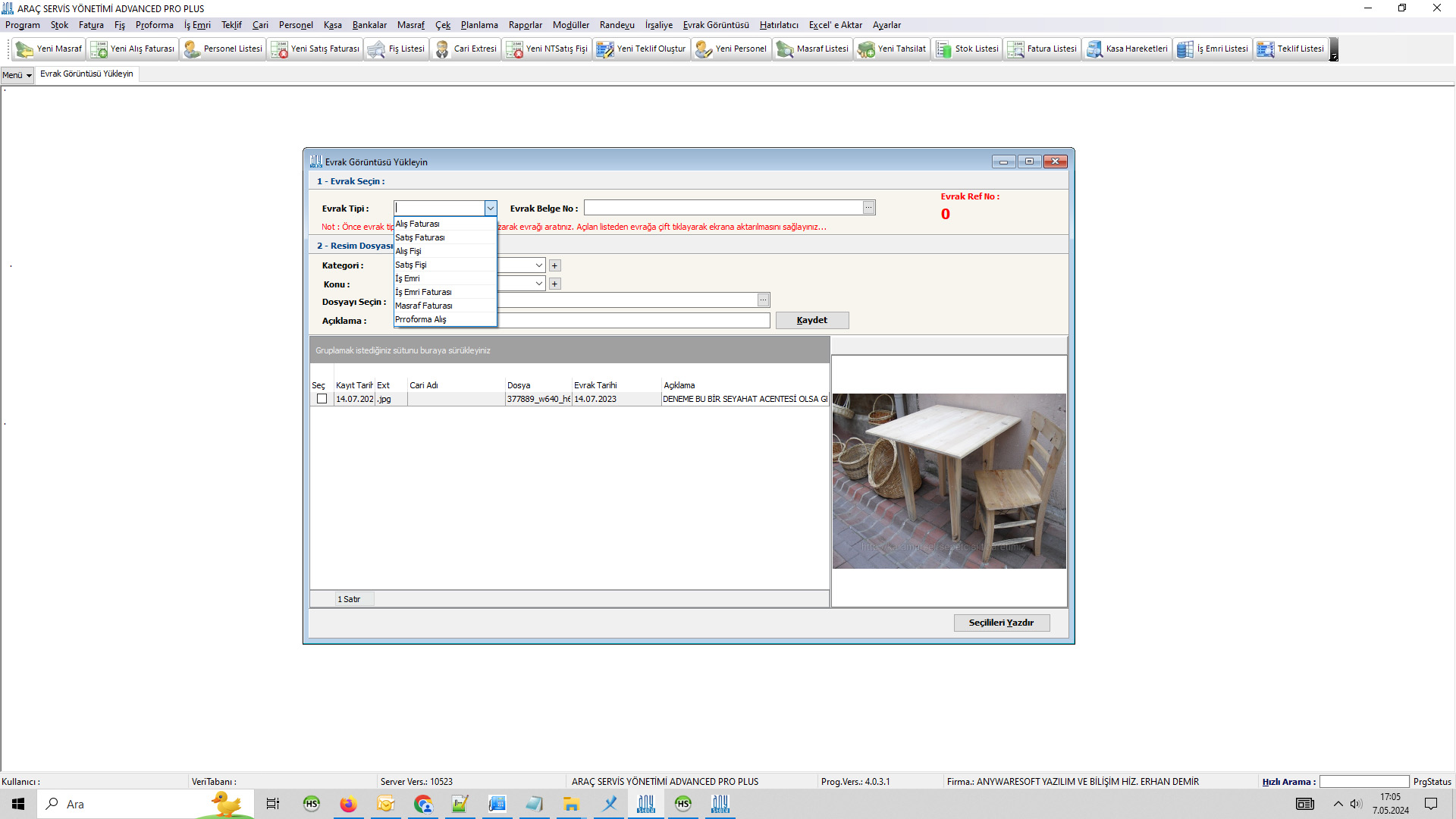
Task: Pick İş Emri from dropdown list
Action: pos(445,278)
